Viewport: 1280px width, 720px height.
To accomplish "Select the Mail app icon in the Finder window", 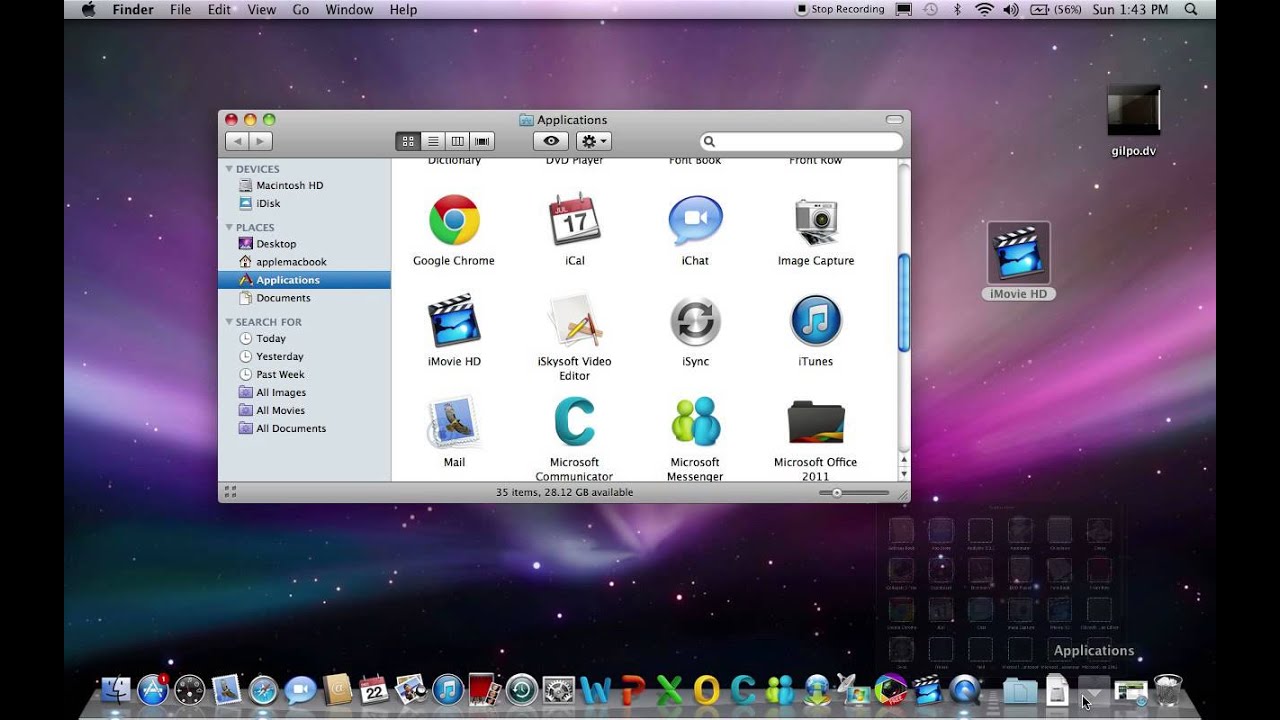I will [454, 422].
